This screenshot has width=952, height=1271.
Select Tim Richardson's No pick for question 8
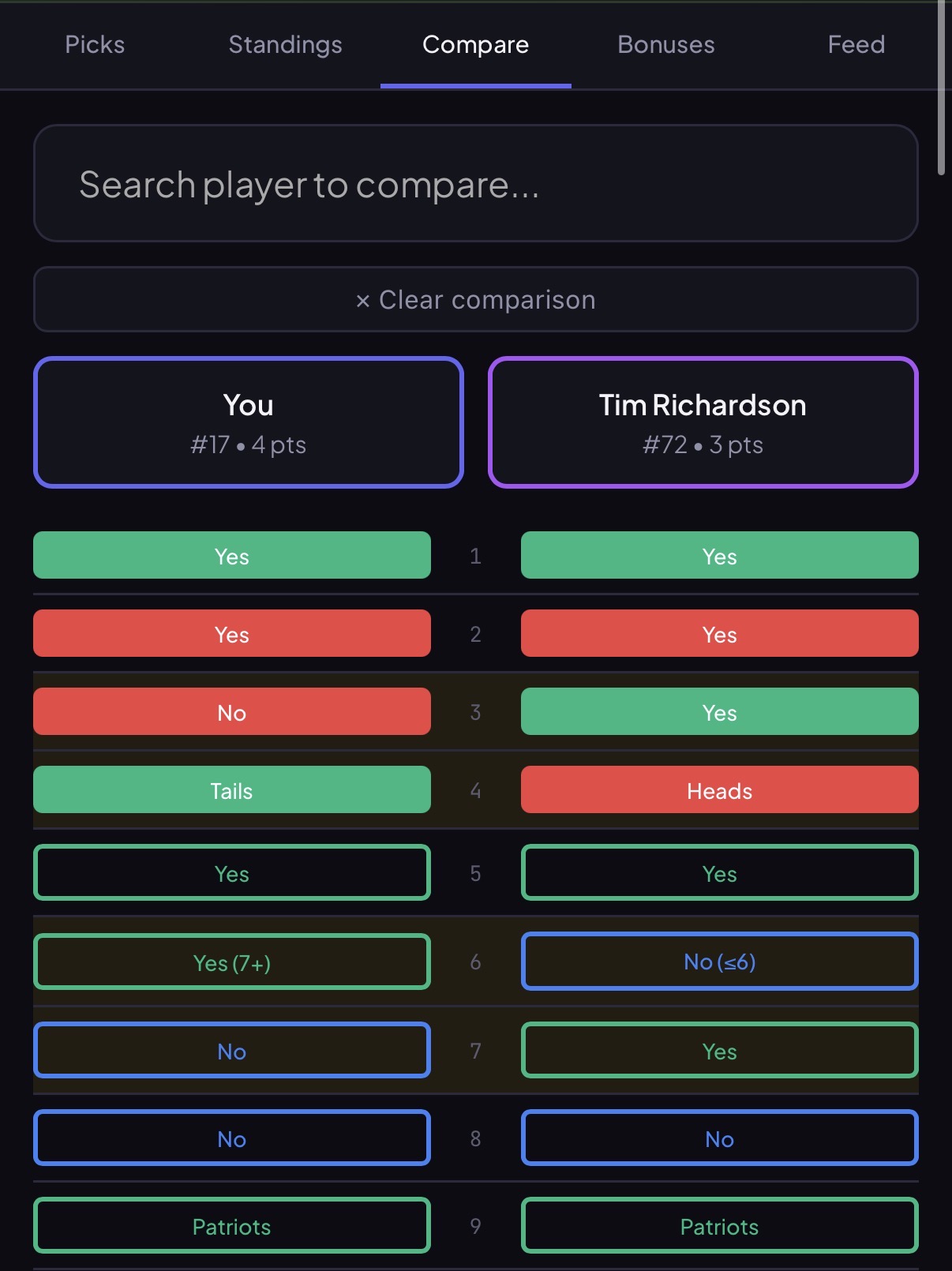[x=719, y=1138]
